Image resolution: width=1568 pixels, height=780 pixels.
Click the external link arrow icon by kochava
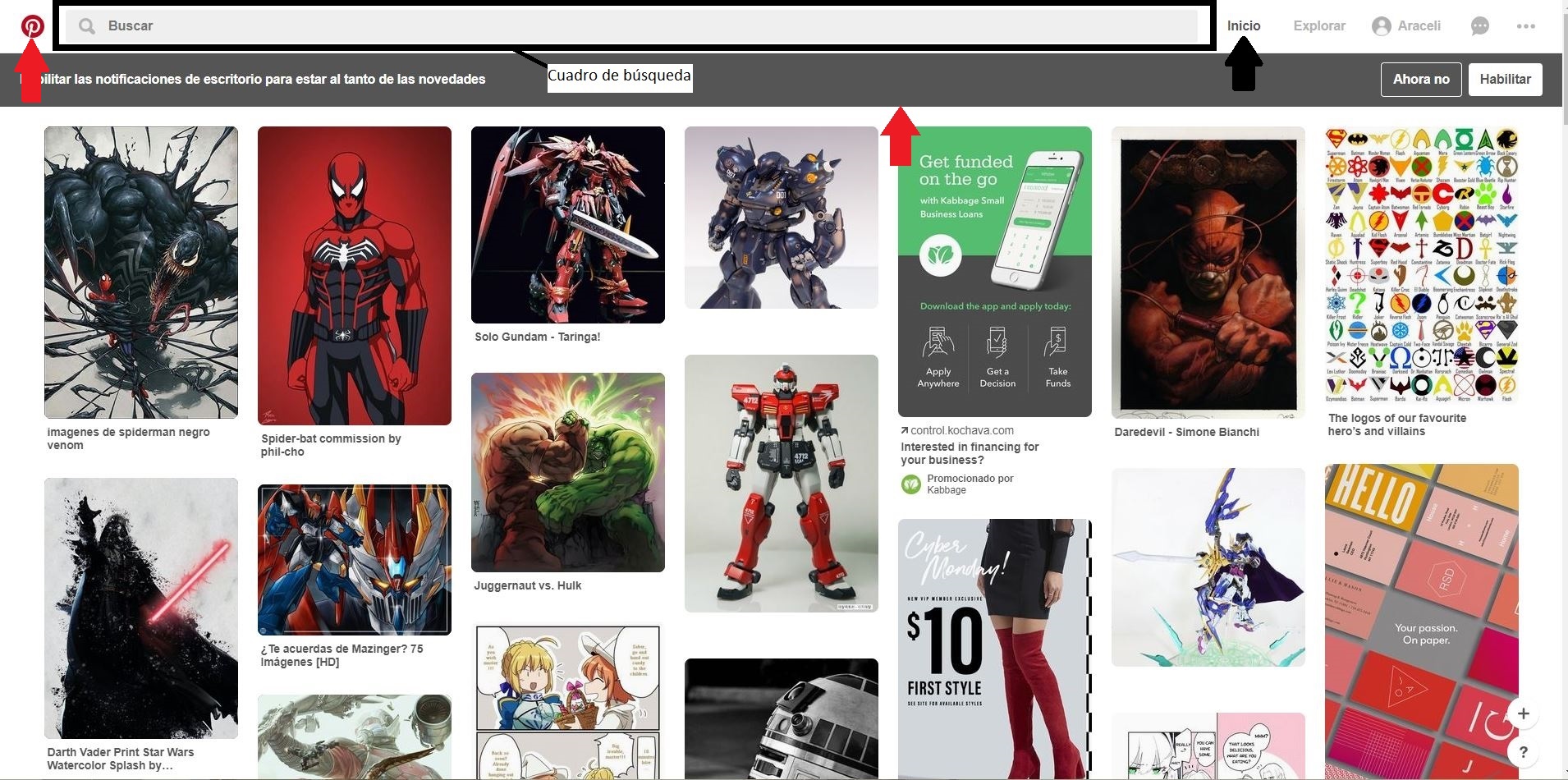click(x=904, y=430)
